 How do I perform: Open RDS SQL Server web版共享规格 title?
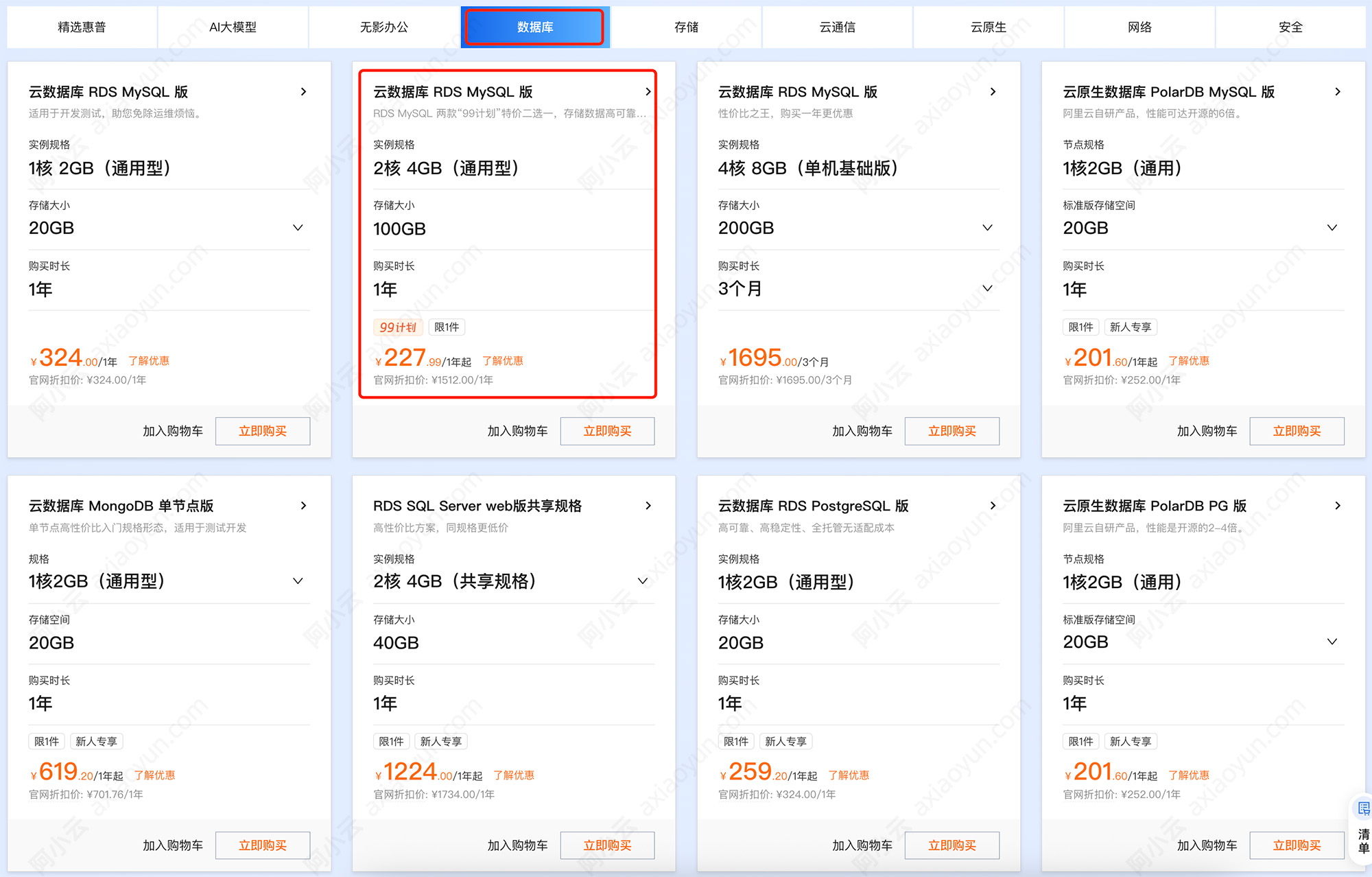(477, 506)
